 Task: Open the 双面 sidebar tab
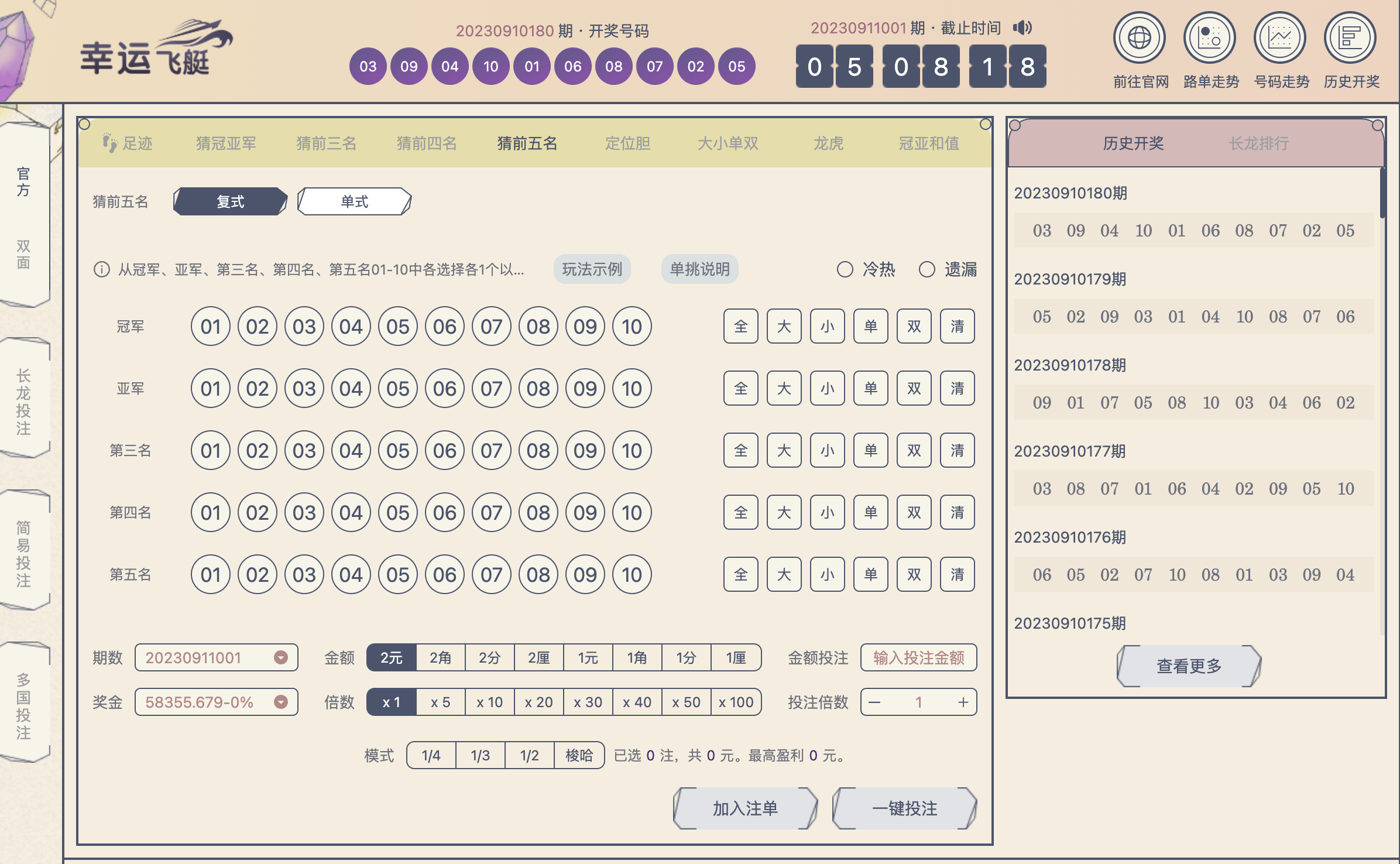tap(23, 254)
